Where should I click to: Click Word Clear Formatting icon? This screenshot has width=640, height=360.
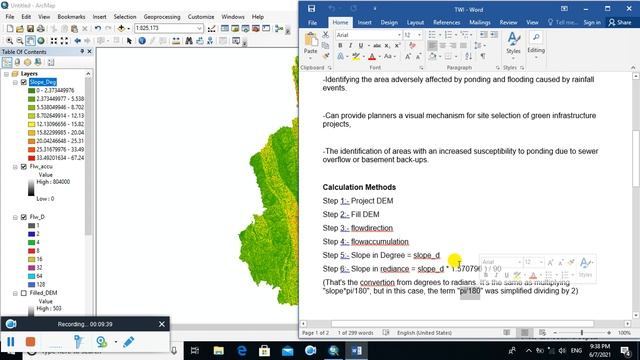[x=412, y=46]
